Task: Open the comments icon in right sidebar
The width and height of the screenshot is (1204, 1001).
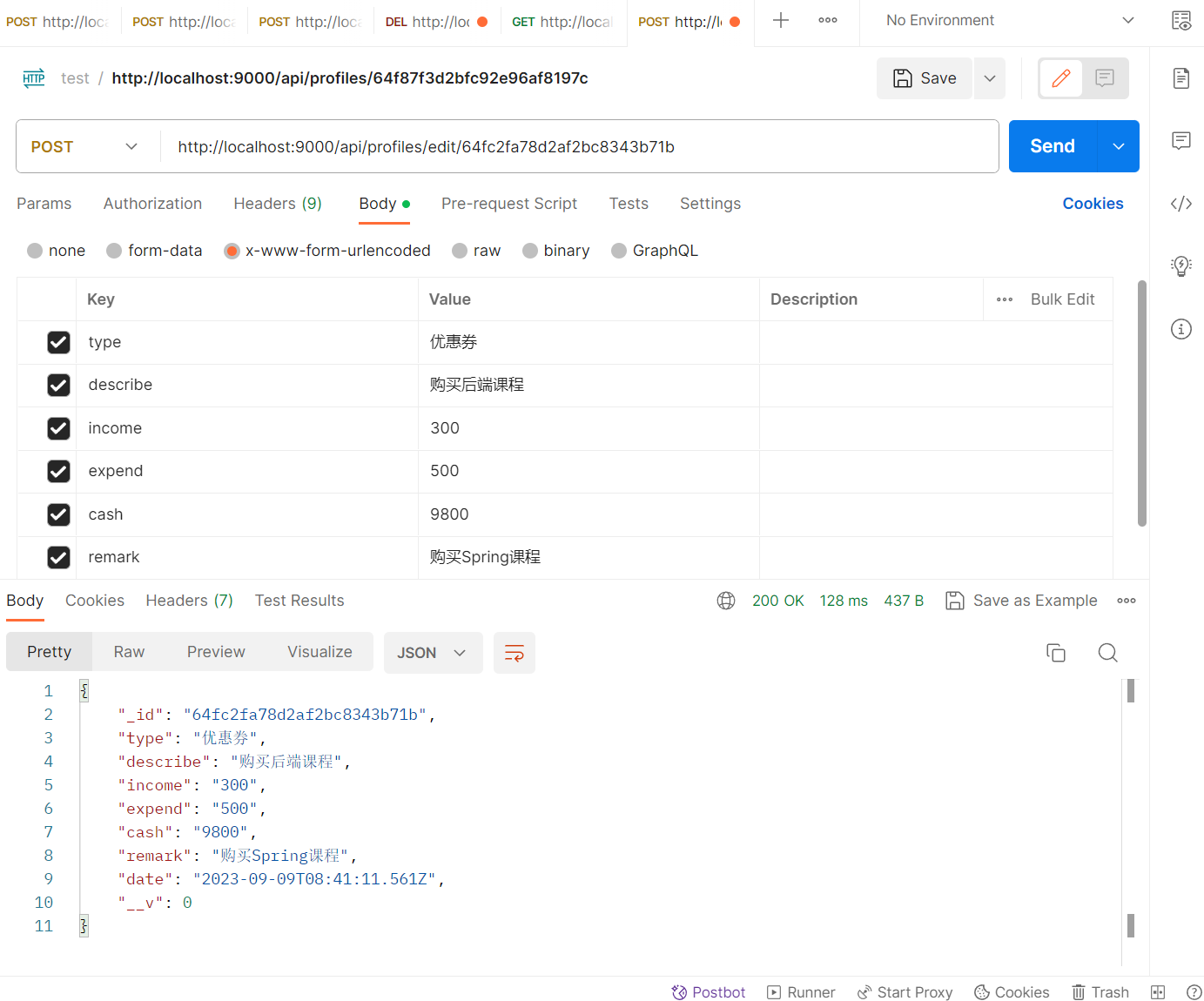Action: coord(1180,141)
